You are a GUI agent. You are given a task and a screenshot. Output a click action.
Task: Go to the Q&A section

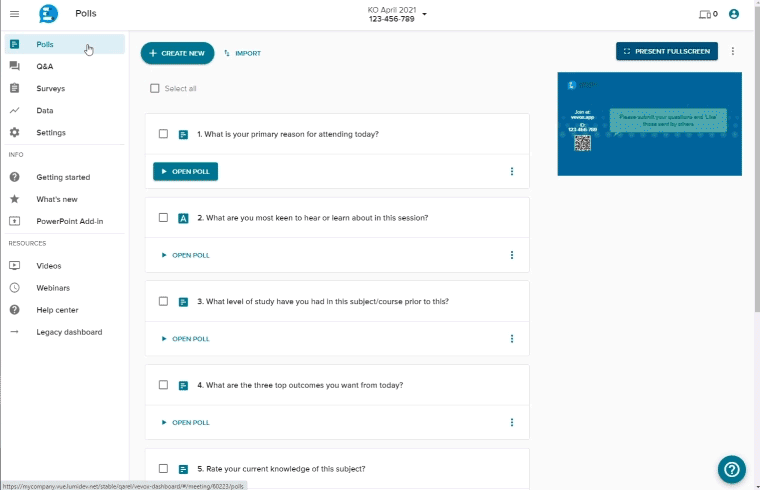coord(45,66)
